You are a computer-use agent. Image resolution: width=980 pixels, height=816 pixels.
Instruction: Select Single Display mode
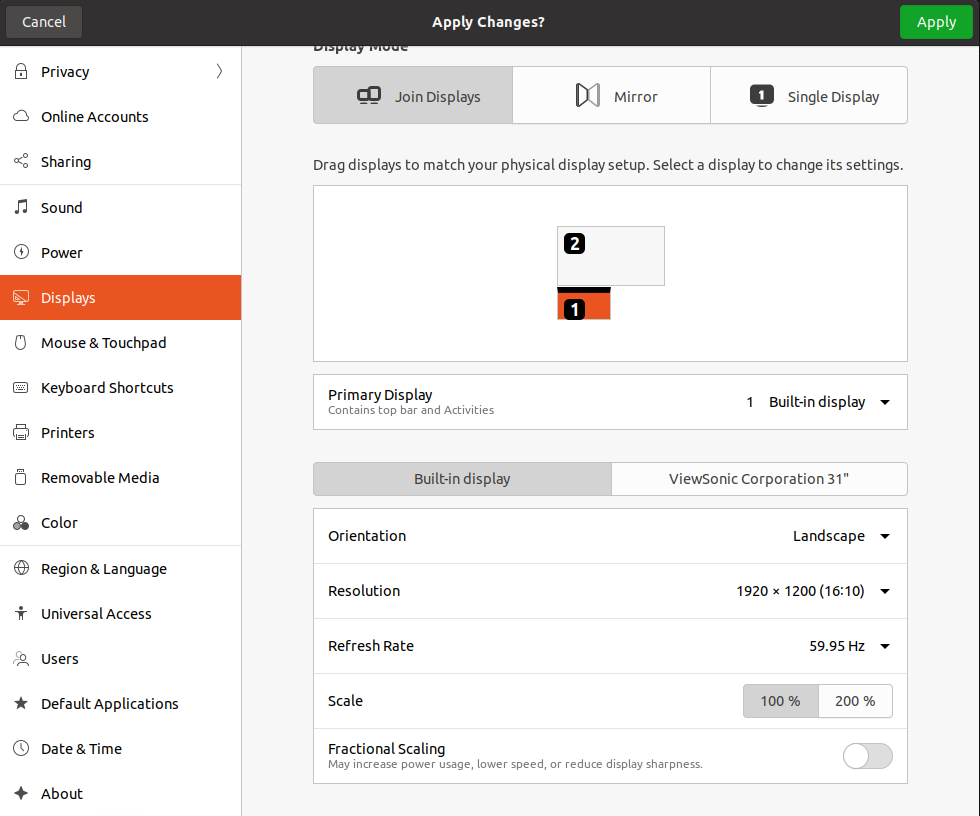click(809, 96)
